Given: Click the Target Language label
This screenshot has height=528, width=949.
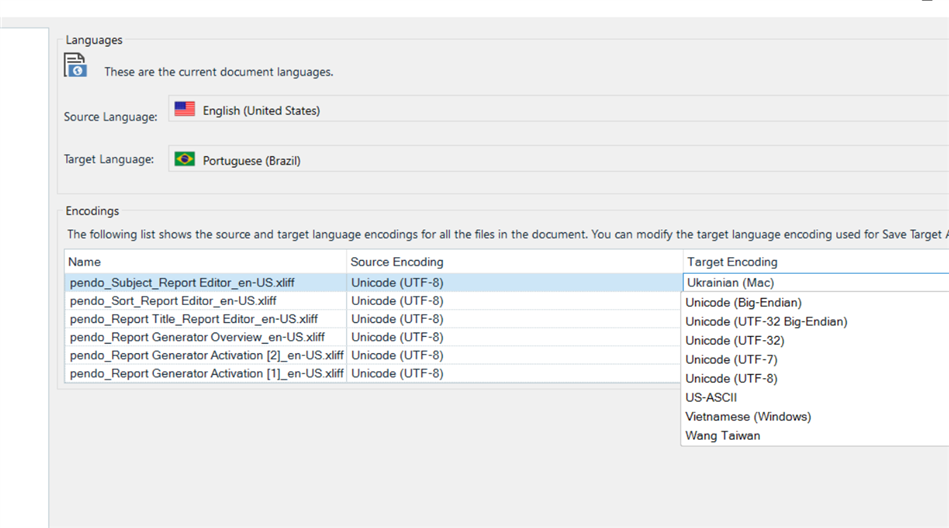Looking at the screenshot, I should click(x=109, y=159).
